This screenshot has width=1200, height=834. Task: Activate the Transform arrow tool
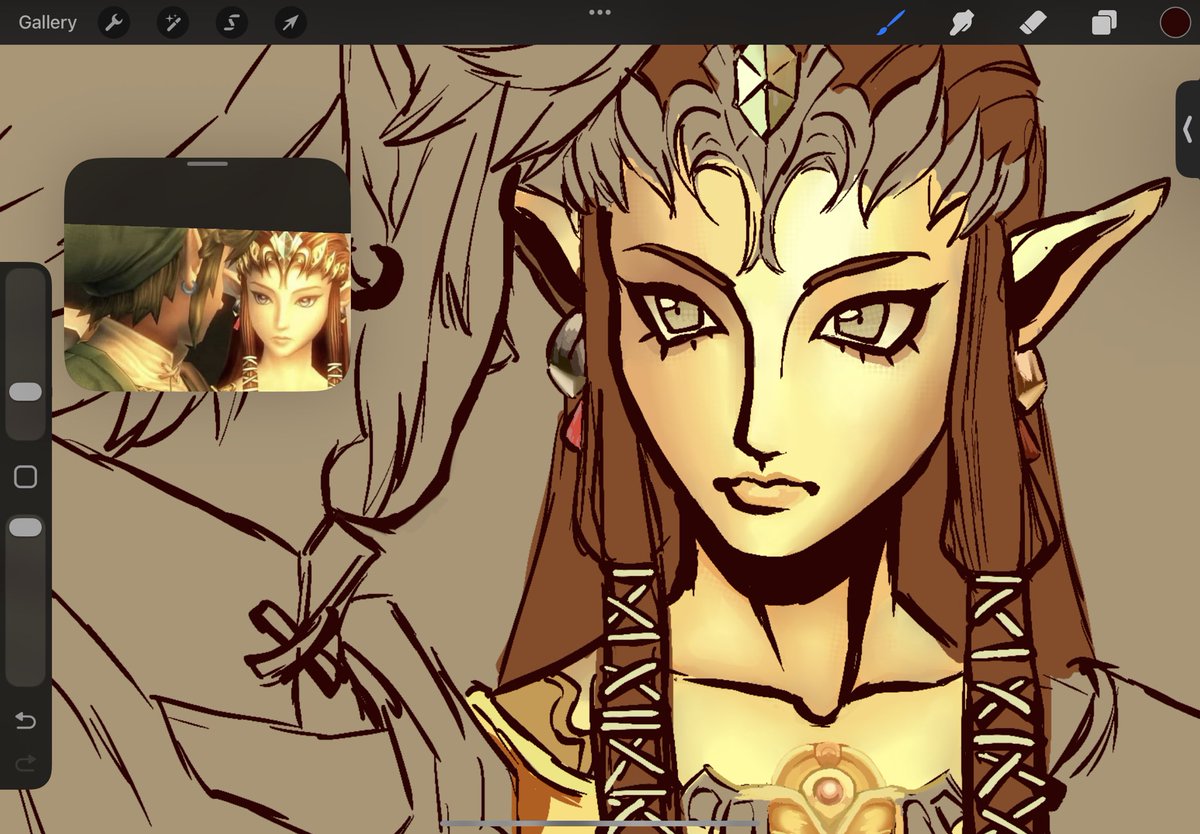click(x=290, y=22)
